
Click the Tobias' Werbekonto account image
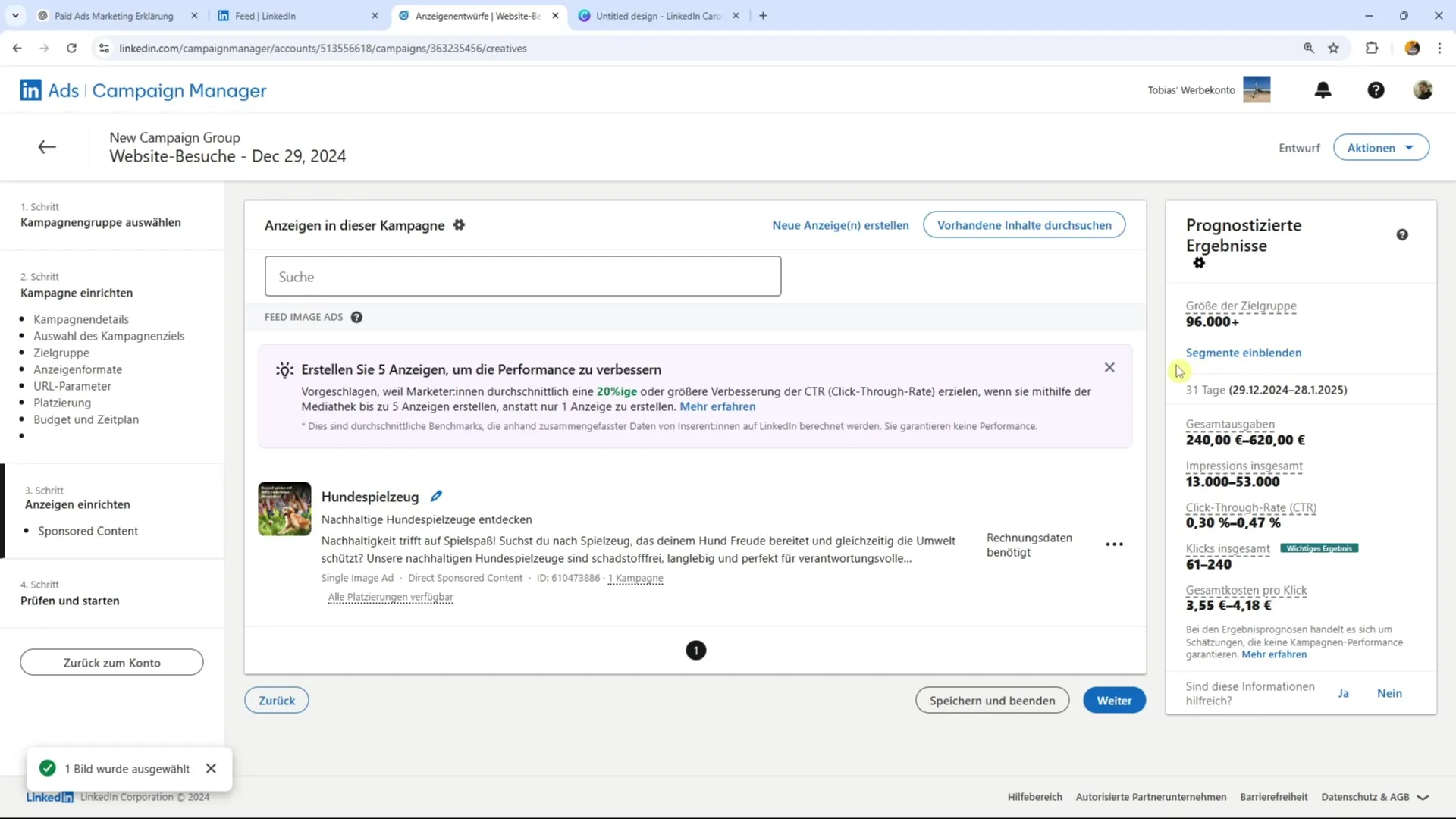1257,89
